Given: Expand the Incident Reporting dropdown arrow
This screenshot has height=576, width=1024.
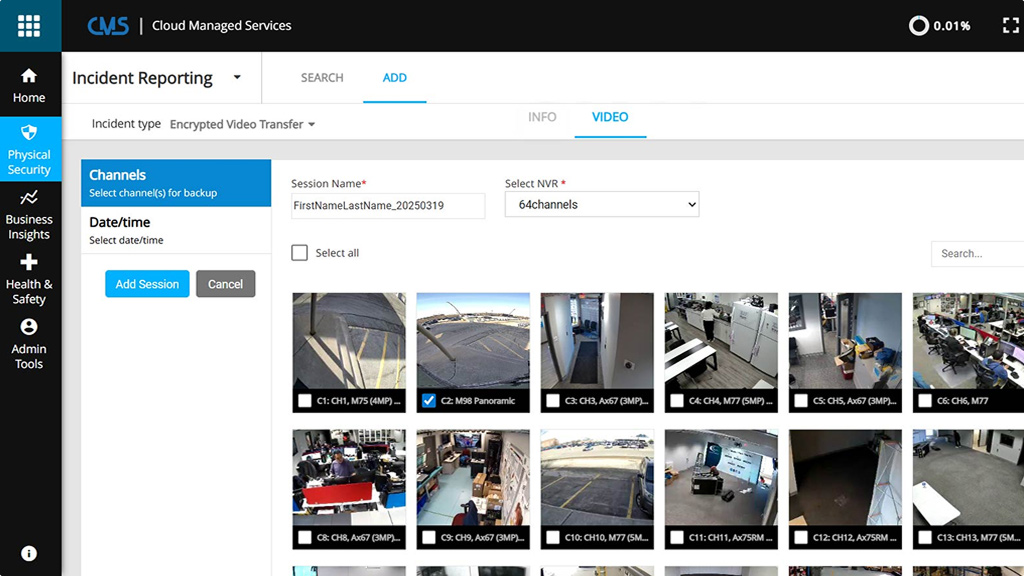Looking at the screenshot, I should [x=237, y=77].
